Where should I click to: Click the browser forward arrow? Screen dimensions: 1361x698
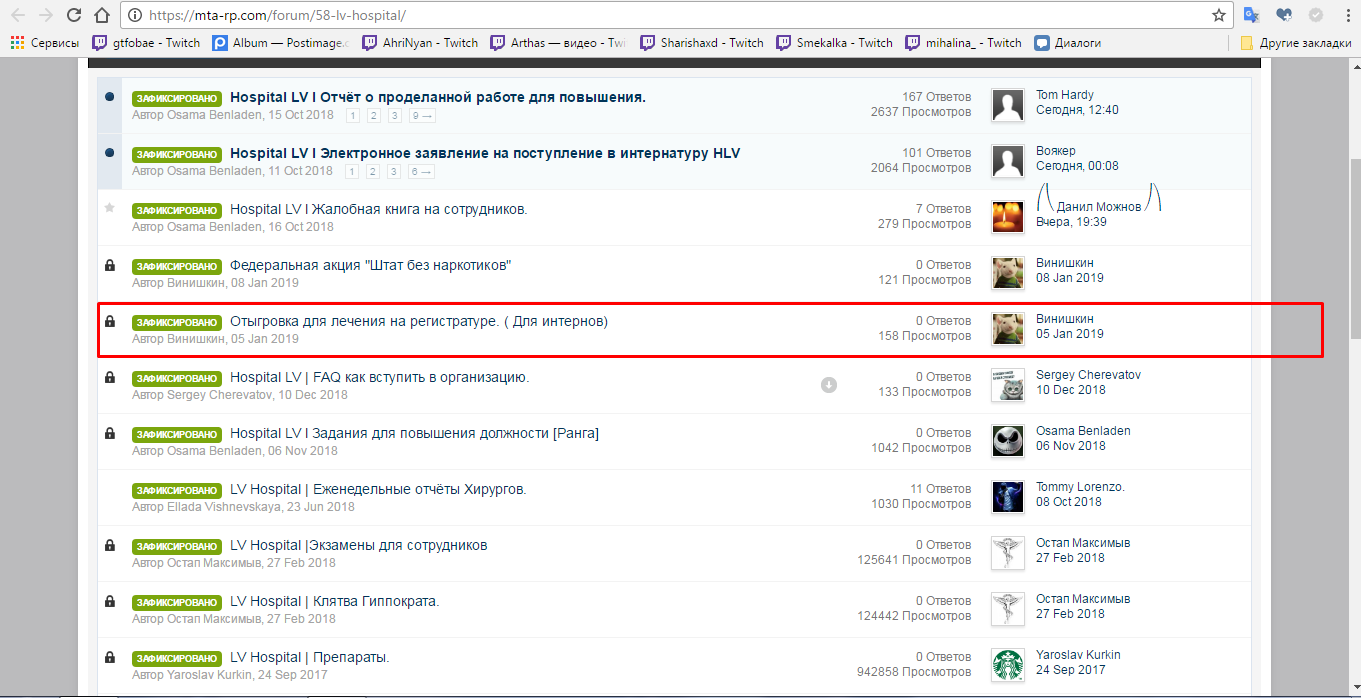46,16
